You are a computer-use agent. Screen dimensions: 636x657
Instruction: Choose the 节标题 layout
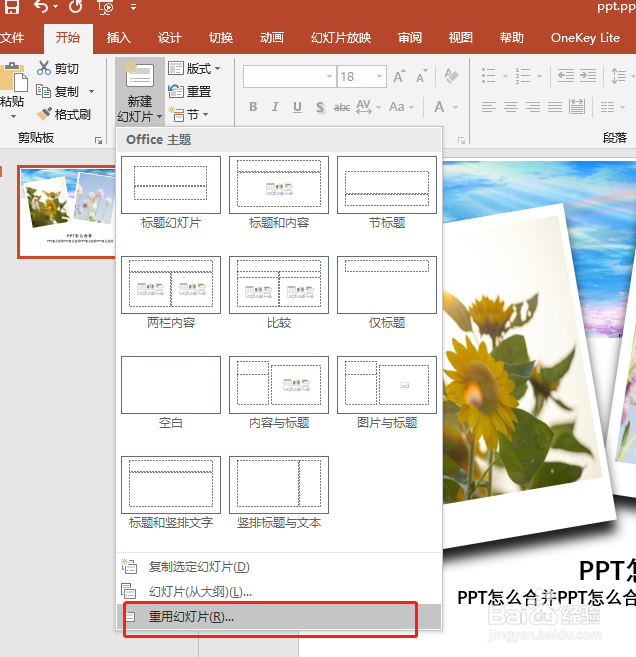[x=387, y=193]
